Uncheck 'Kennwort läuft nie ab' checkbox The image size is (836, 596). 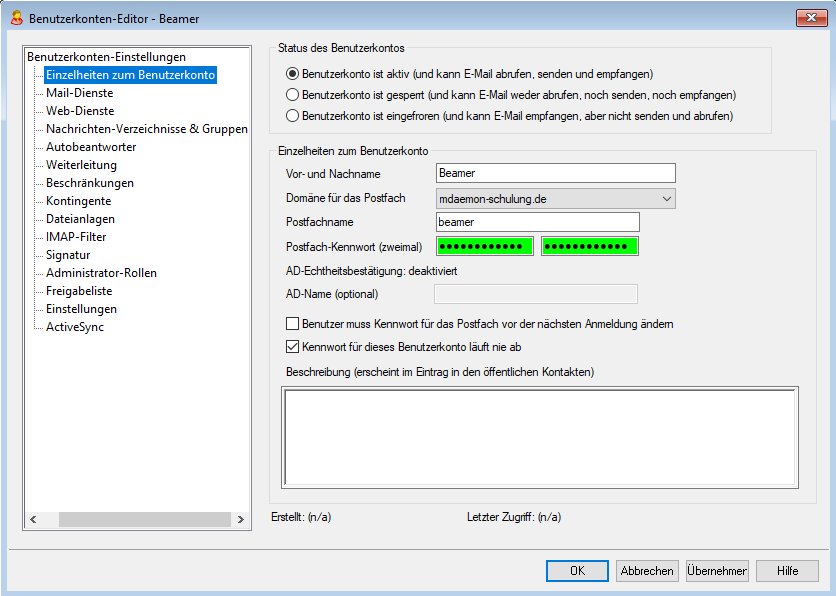click(293, 347)
